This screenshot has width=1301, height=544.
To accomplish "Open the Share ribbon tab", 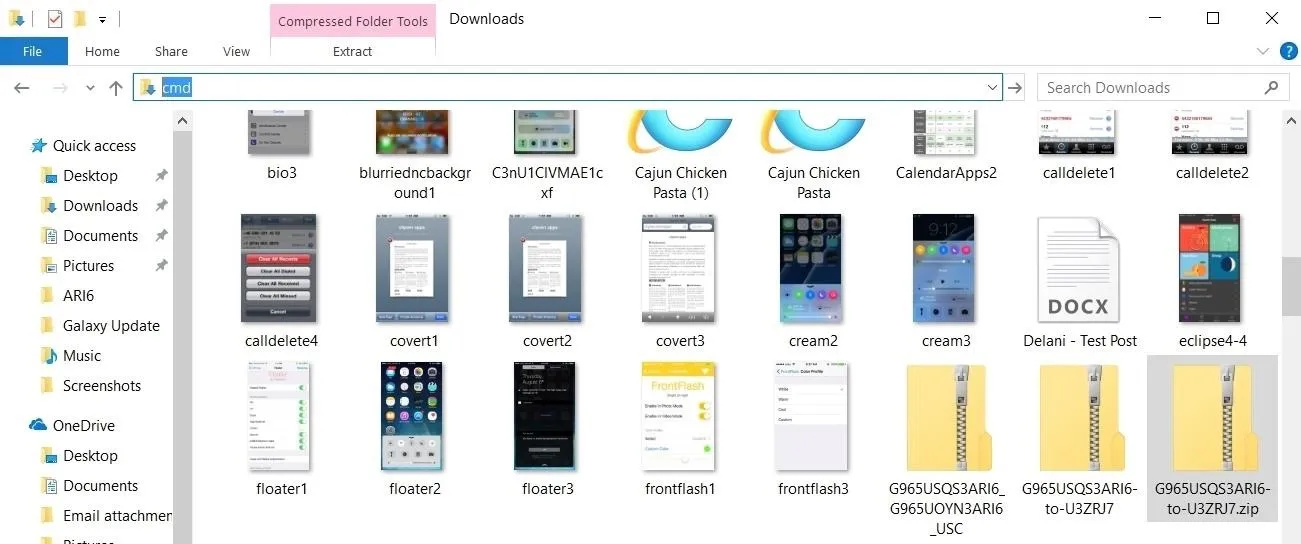I will tap(171, 52).
